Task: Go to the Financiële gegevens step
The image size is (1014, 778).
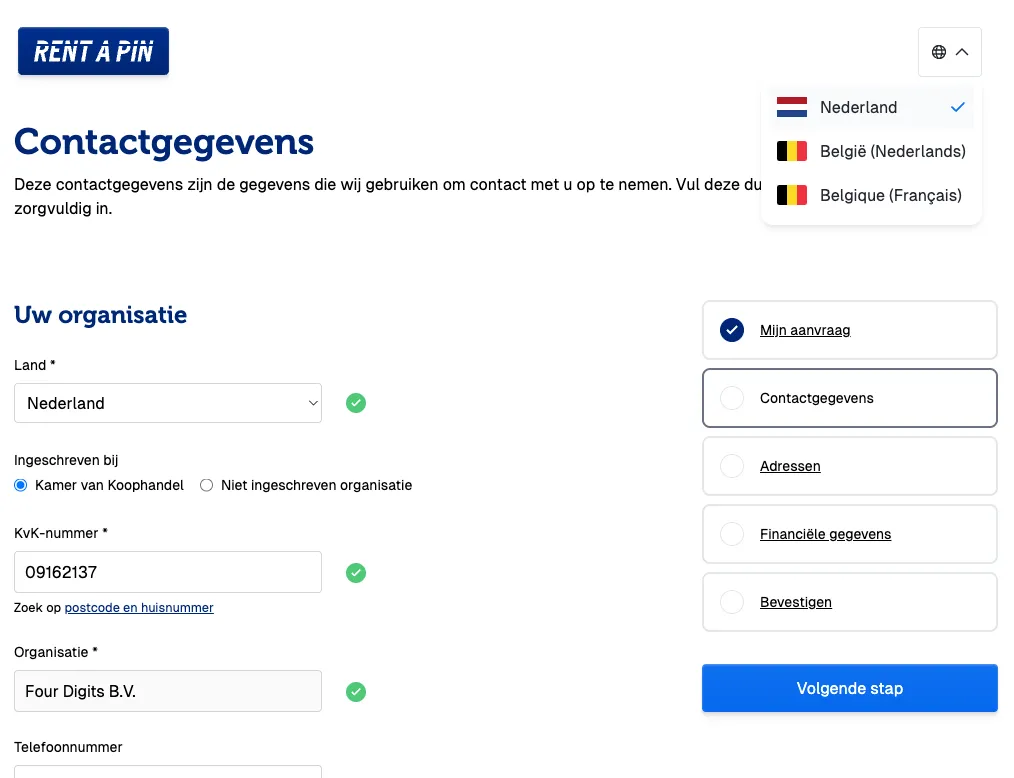Action: (826, 534)
